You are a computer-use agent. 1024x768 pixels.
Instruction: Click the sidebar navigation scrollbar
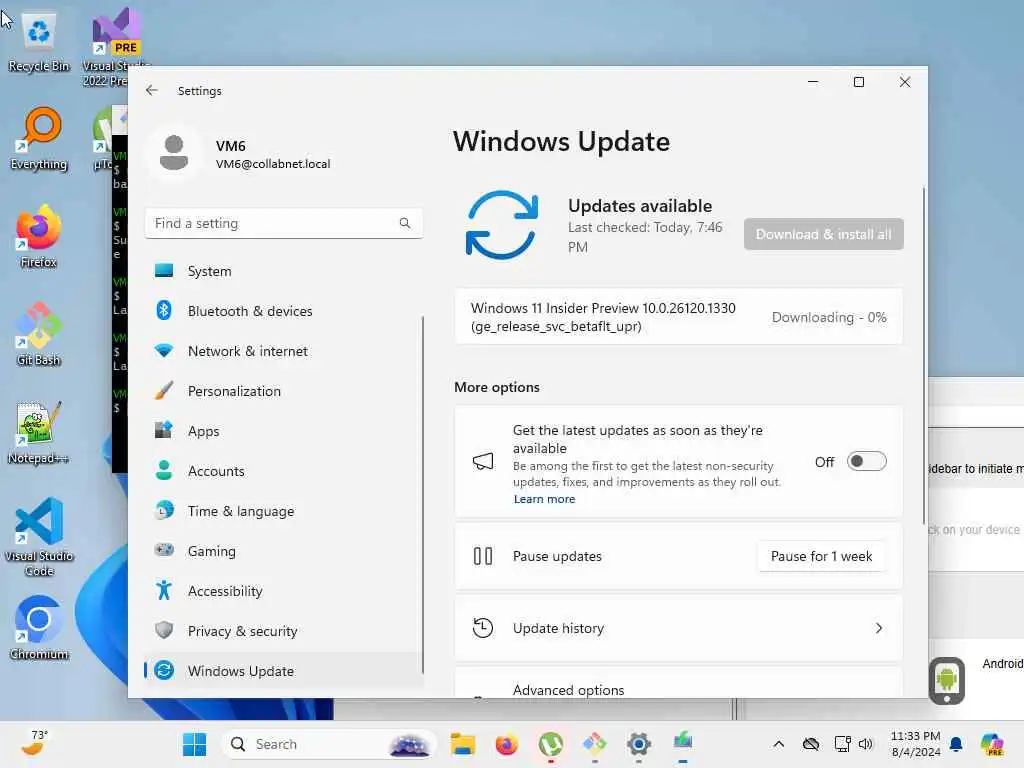[x=423, y=494]
